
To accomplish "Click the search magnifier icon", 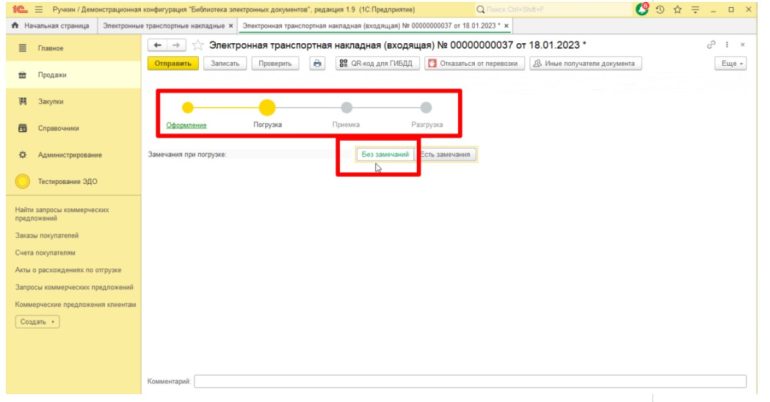I will point(480,9).
